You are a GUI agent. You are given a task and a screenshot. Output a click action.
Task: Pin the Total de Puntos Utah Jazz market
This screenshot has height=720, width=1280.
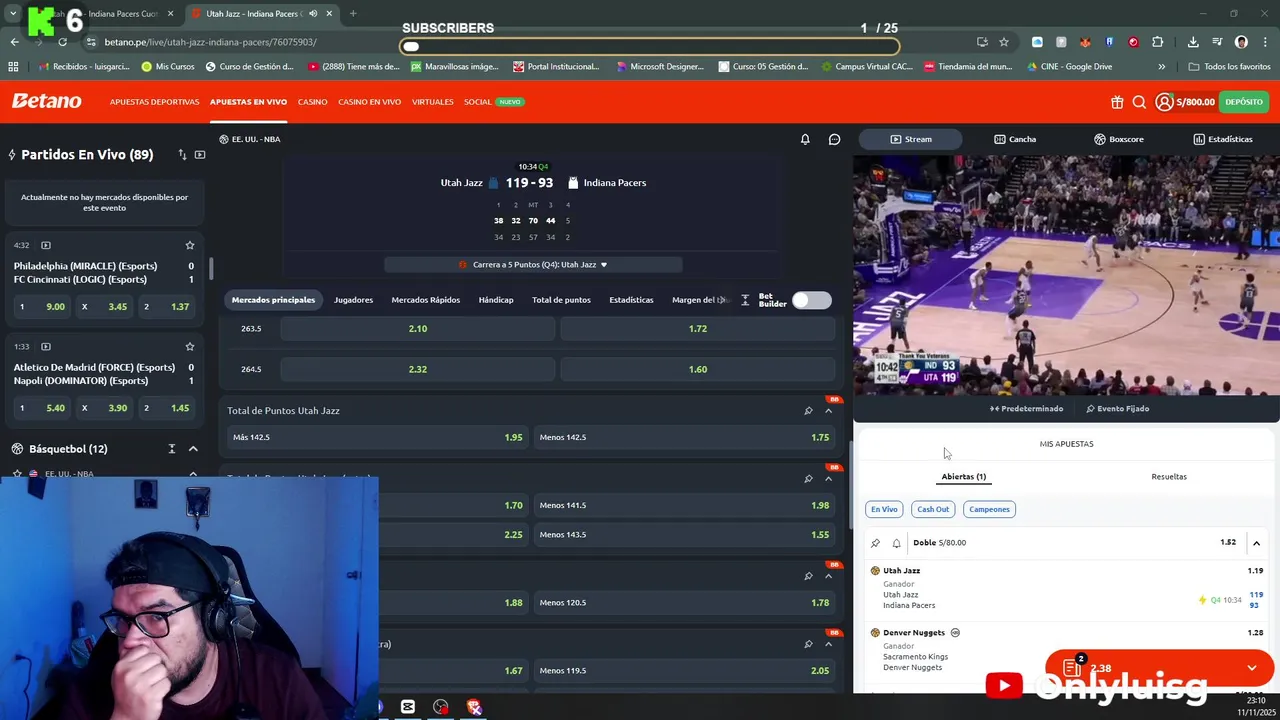click(x=808, y=411)
